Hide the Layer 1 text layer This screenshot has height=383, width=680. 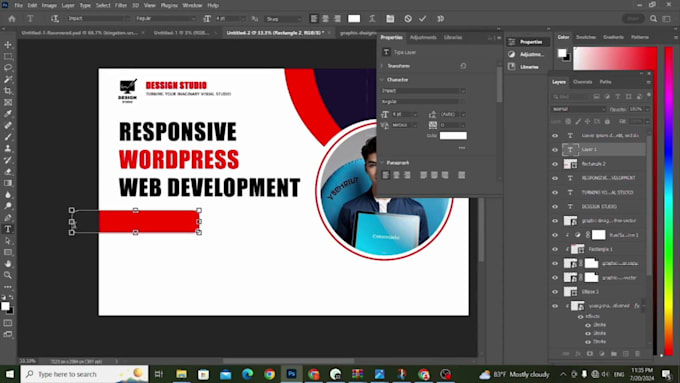click(555, 150)
